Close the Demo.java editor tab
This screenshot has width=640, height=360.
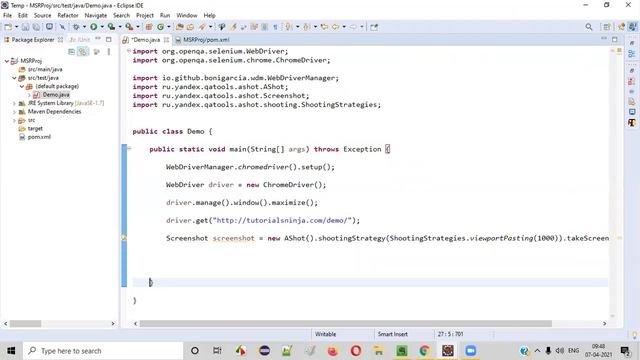[166, 40]
